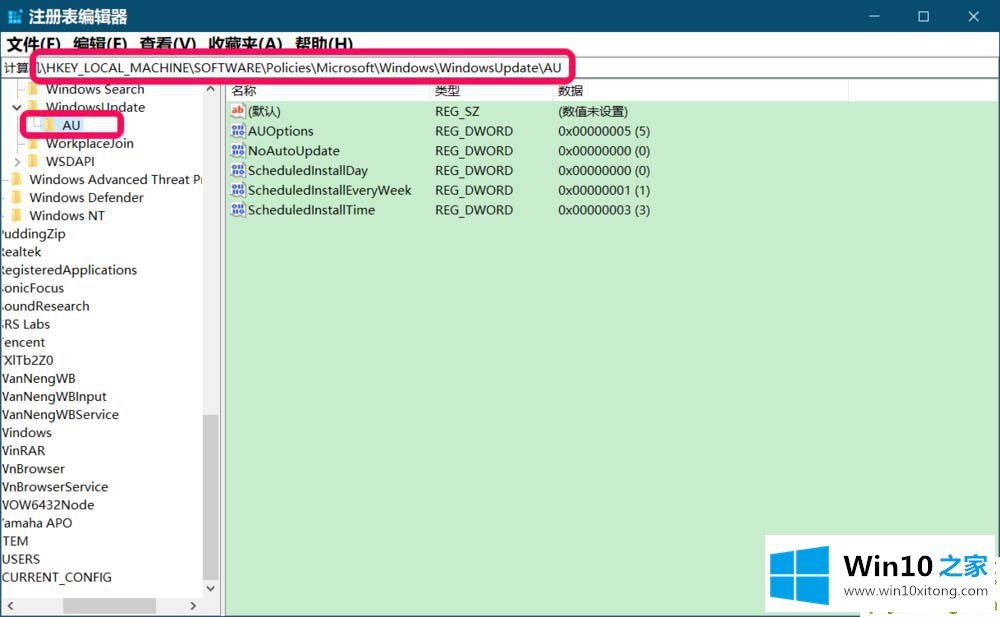Click the Windows Advanced Threat folder icon
The height and width of the screenshot is (617, 1000).
click(x=17, y=179)
